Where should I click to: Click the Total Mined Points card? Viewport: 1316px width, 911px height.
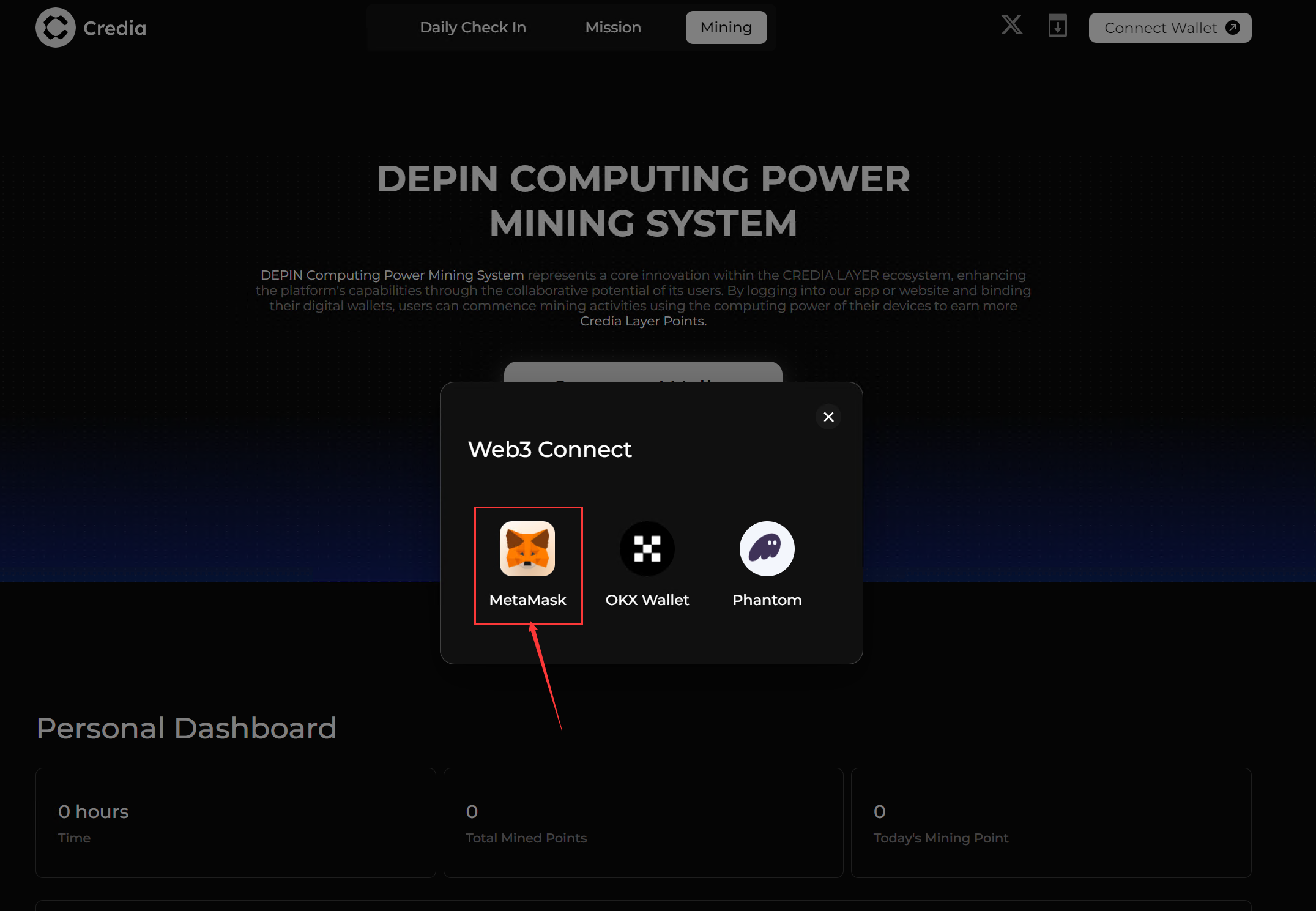coord(644,823)
